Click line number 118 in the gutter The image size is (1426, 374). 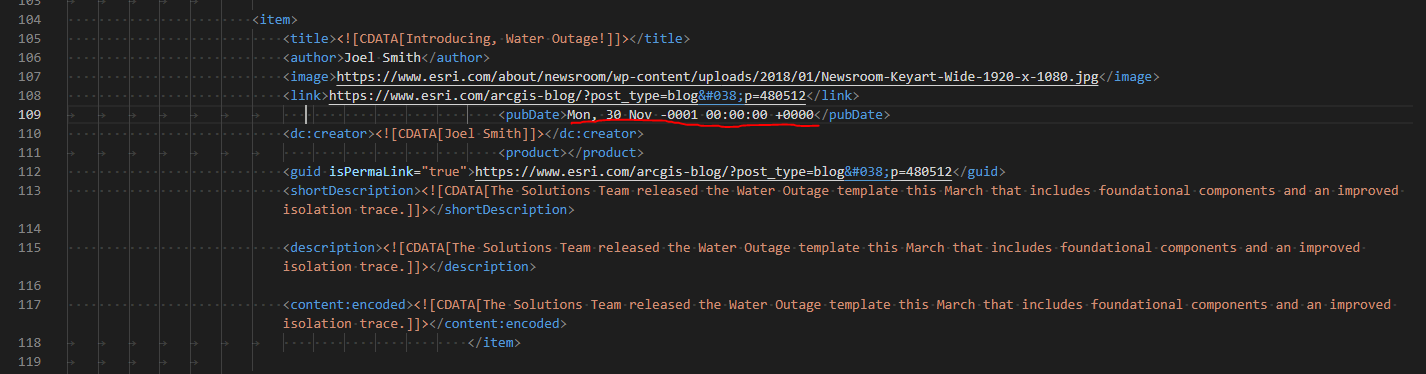[29, 342]
